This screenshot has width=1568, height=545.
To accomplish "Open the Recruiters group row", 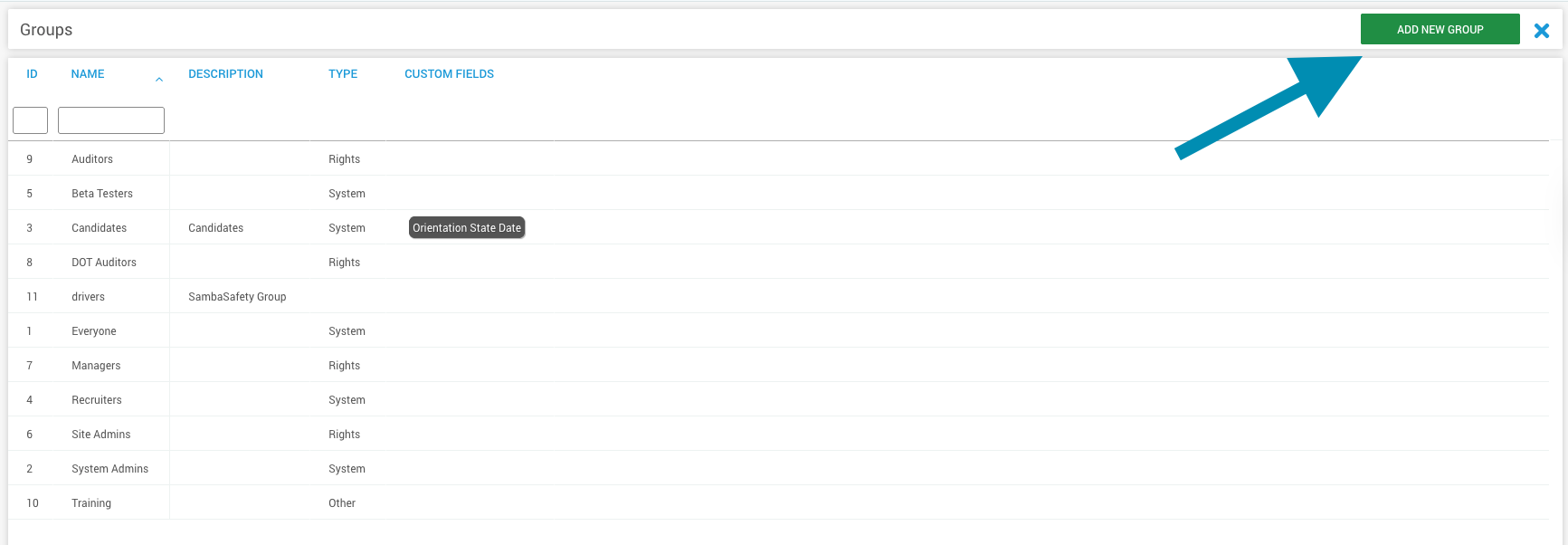I will [x=97, y=400].
